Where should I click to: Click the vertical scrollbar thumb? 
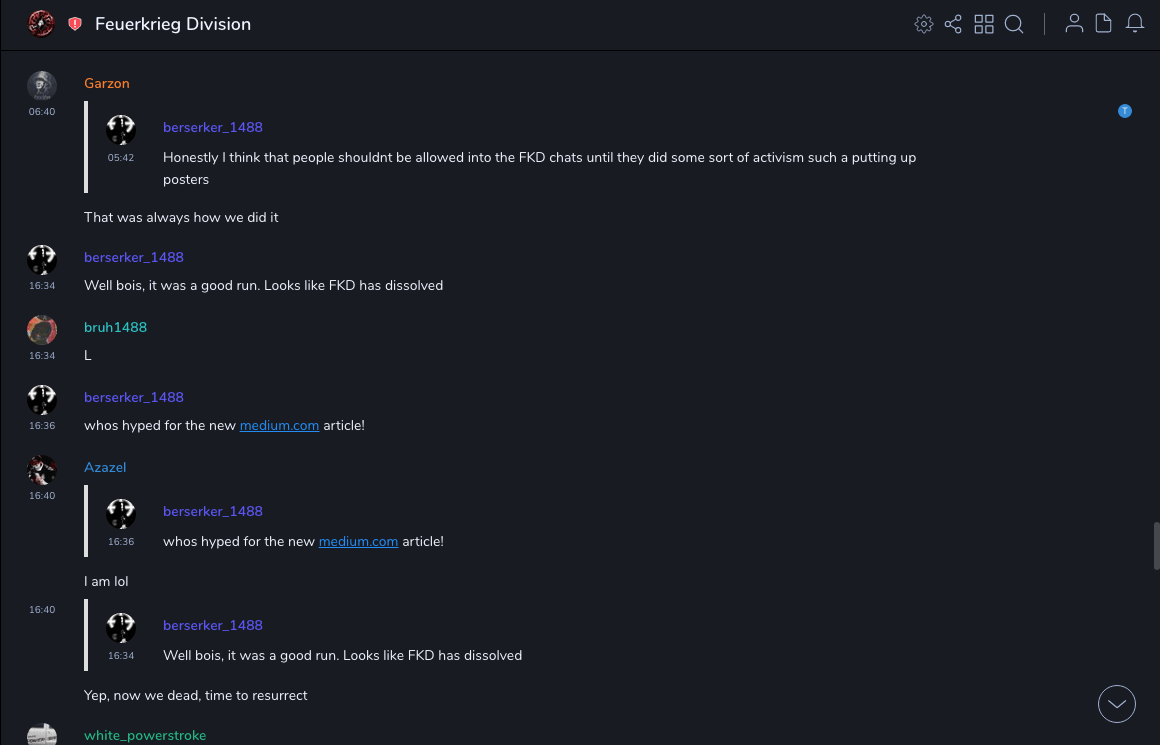pyautogui.click(x=1156, y=545)
